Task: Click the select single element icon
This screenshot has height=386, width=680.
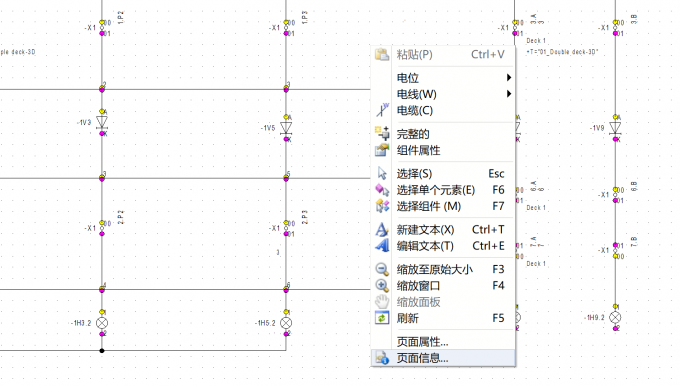Action: [x=382, y=190]
